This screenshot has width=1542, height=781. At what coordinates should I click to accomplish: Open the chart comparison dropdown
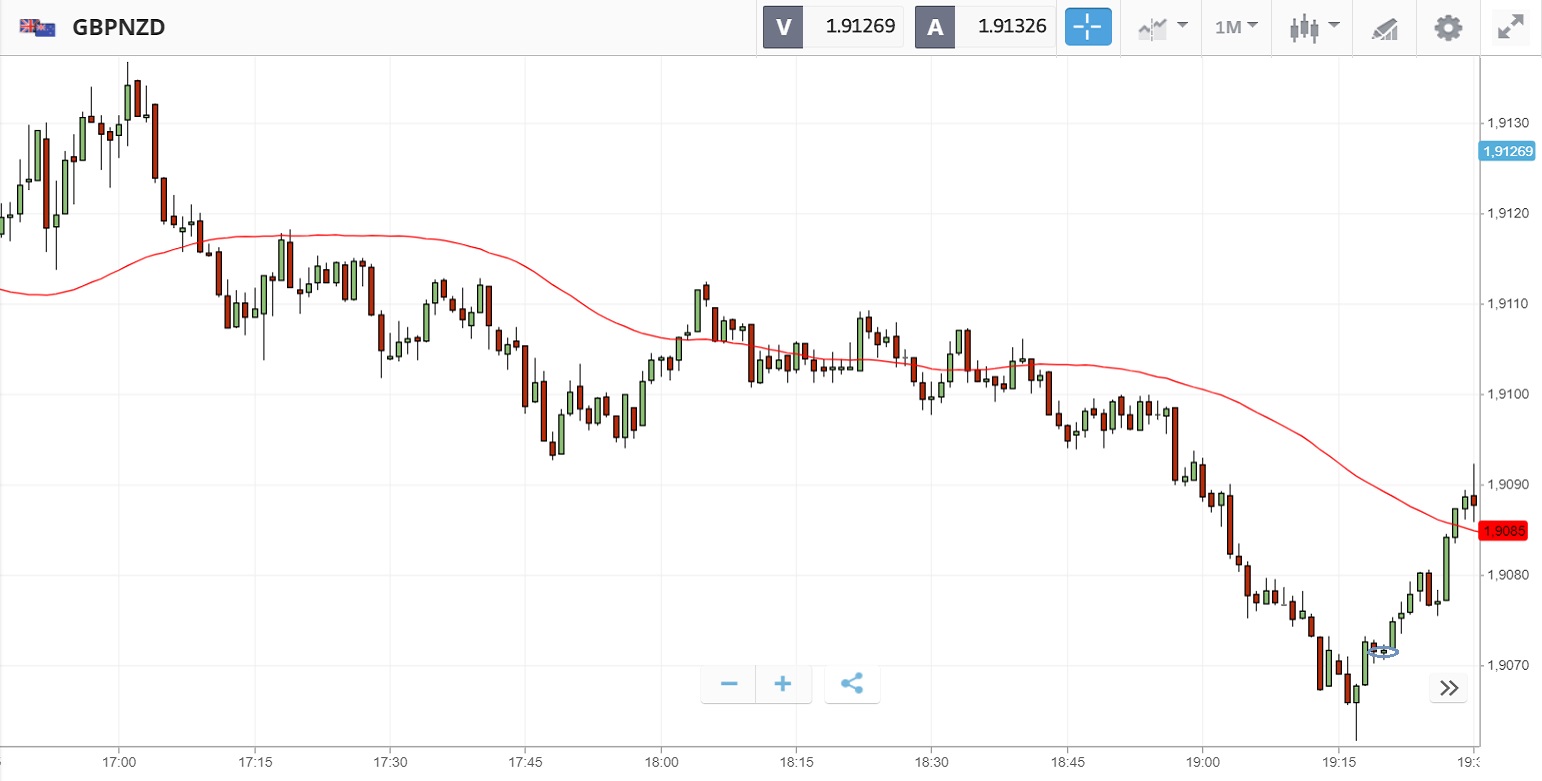click(1163, 27)
